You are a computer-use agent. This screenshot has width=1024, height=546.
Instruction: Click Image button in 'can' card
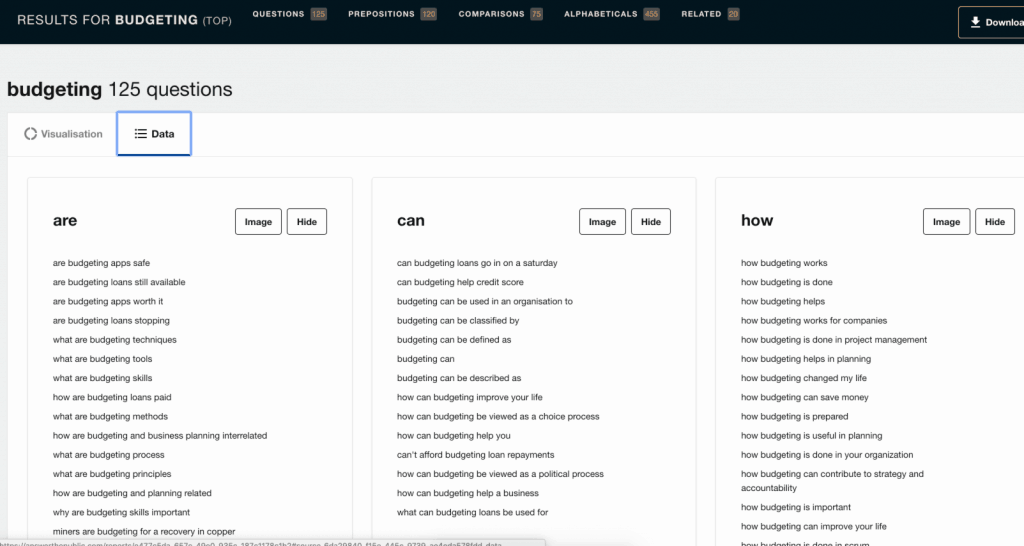[602, 221]
